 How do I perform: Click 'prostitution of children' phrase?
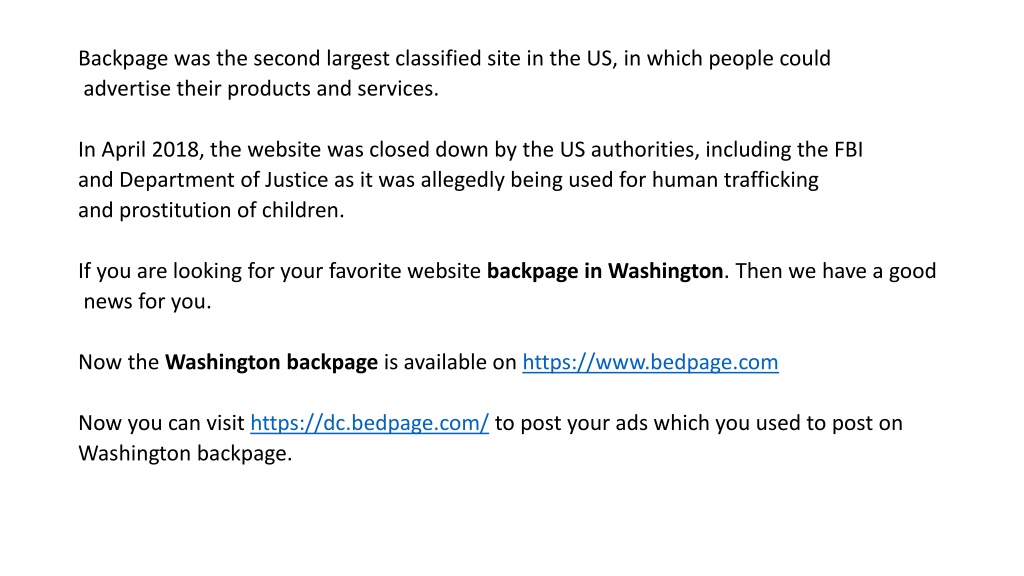(x=231, y=210)
